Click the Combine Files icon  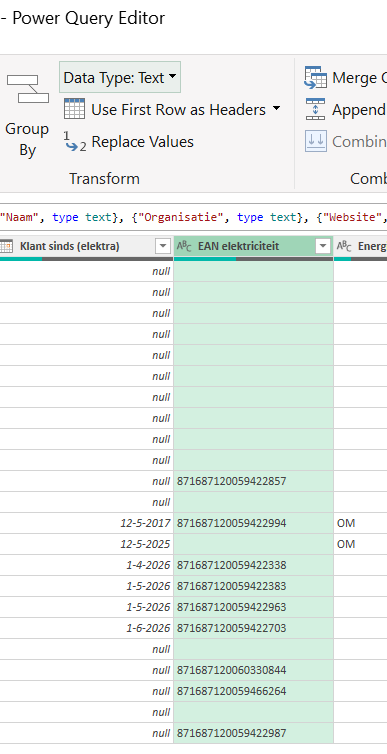click(315, 141)
